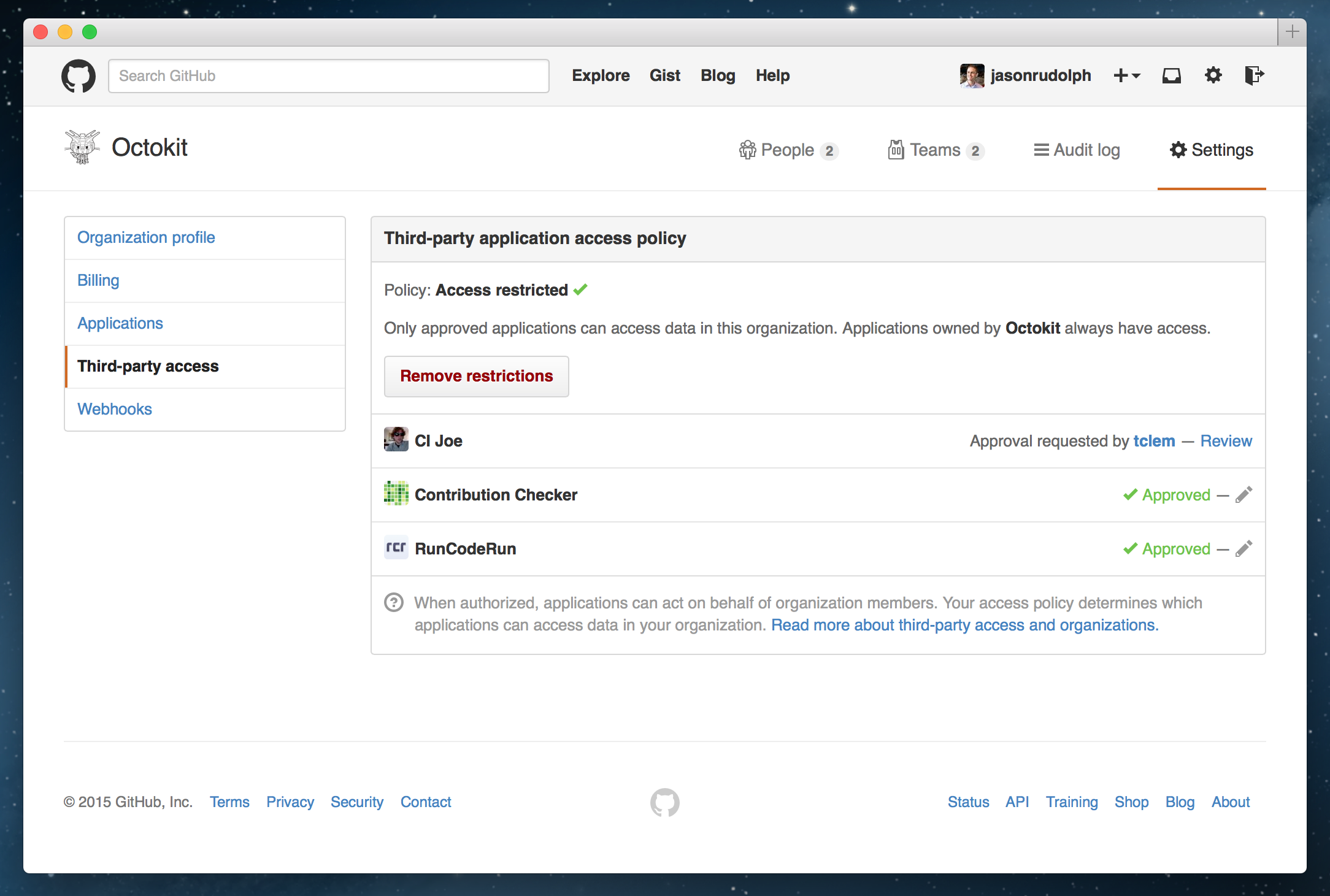The image size is (1330, 896).
Task: Click CI Joe's application avatar
Action: click(x=396, y=440)
